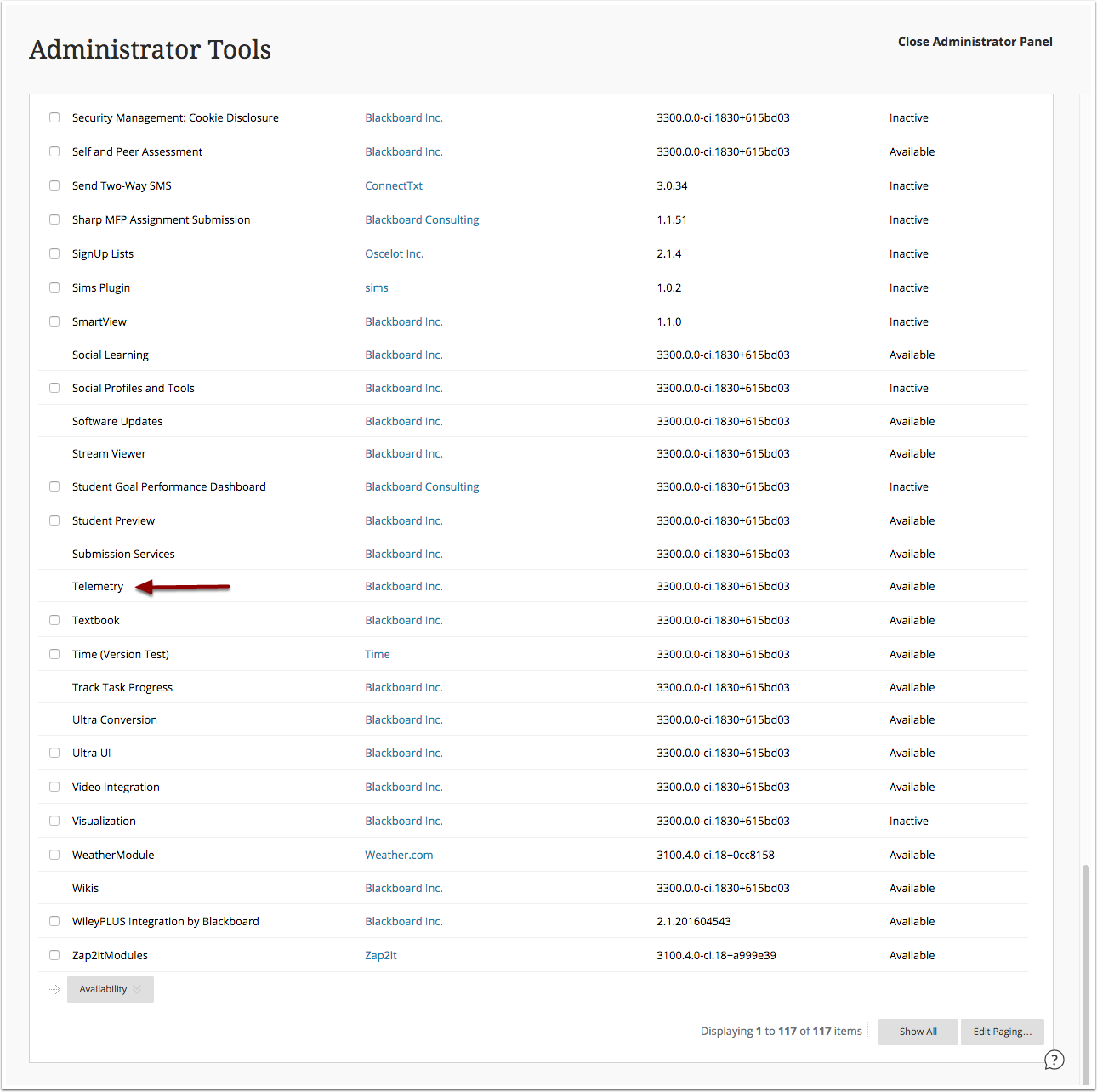Click version 2.1.4 of SignUp Lists
Viewport: 1097px width, 1092px height.
pos(669,253)
